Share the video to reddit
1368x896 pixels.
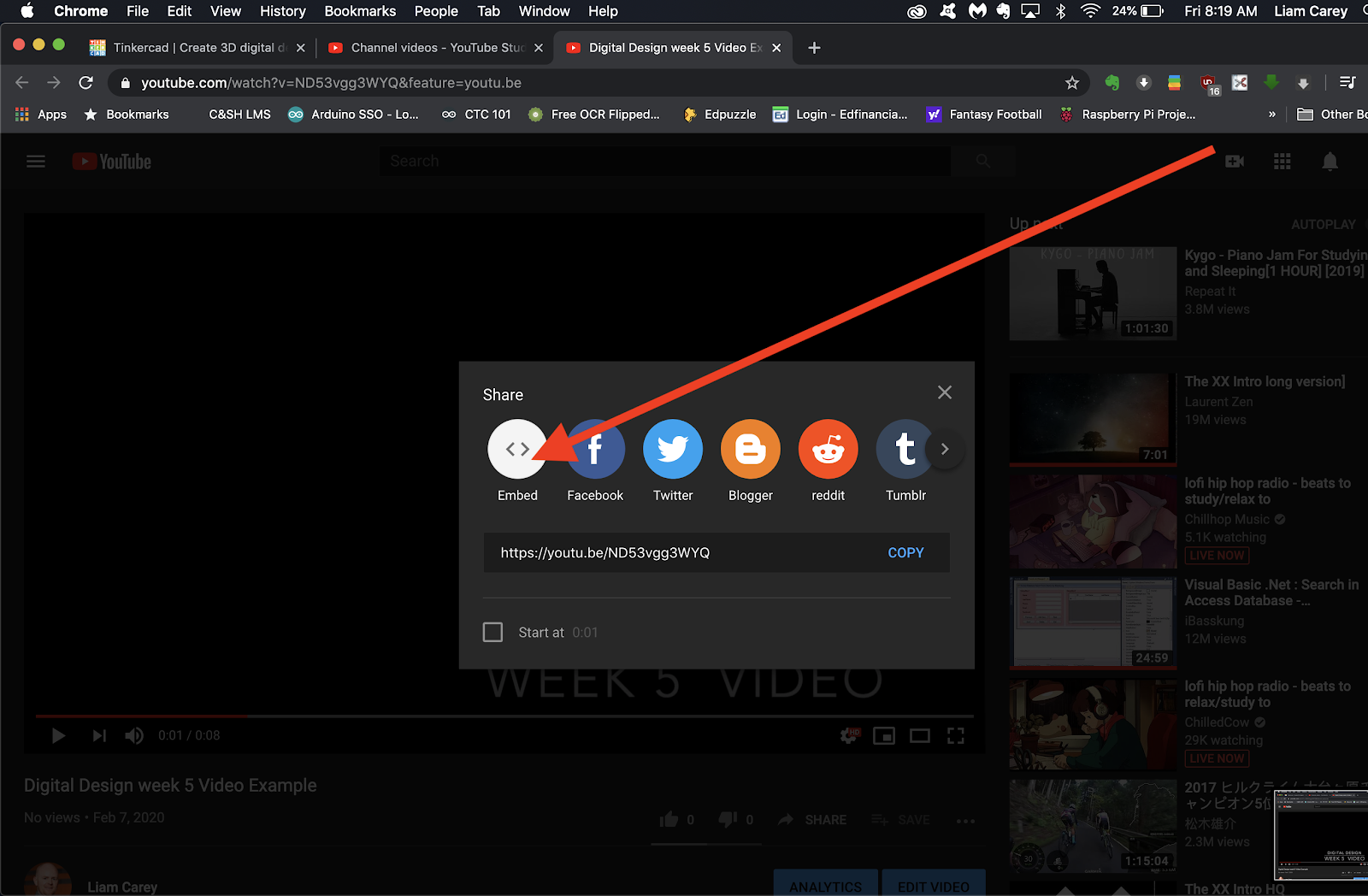coord(828,449)
